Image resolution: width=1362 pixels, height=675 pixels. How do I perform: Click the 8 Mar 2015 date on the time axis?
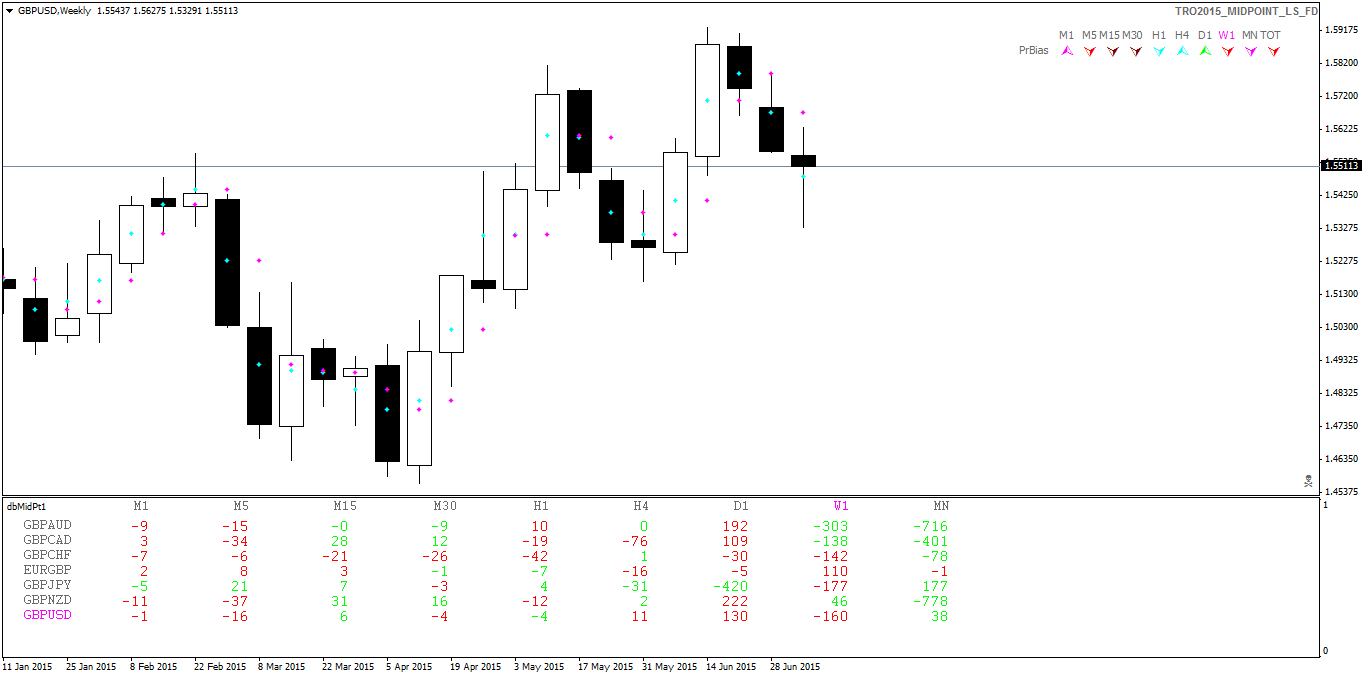pyautogui.click(x=282, y=666)
